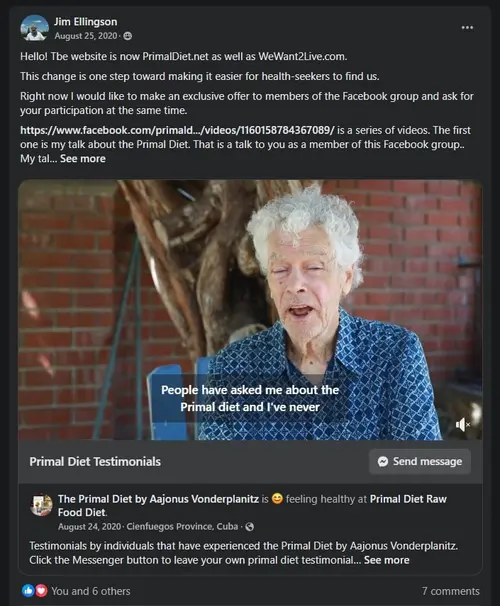Click the August 25, 2020 post timestamp

pos(86,36)
